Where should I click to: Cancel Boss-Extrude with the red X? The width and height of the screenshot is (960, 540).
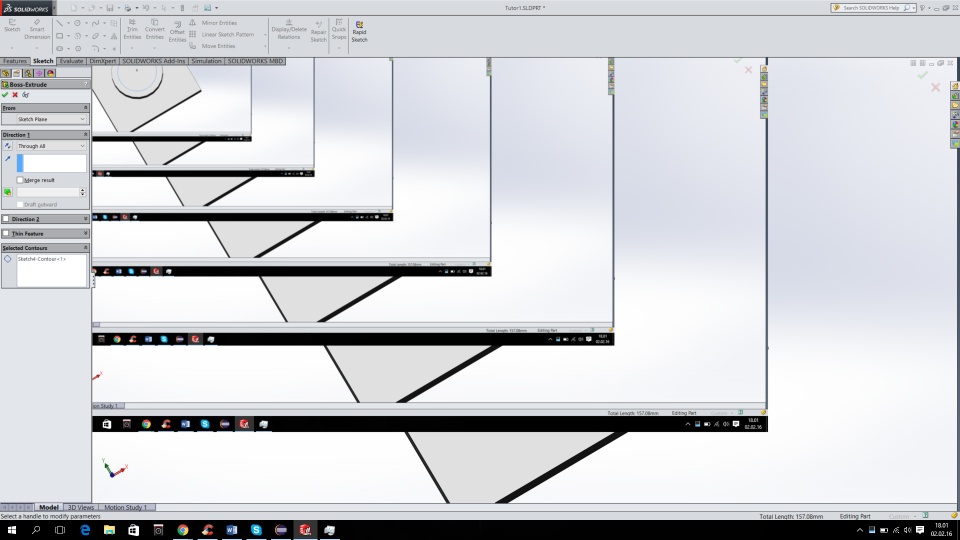(15, 95)
